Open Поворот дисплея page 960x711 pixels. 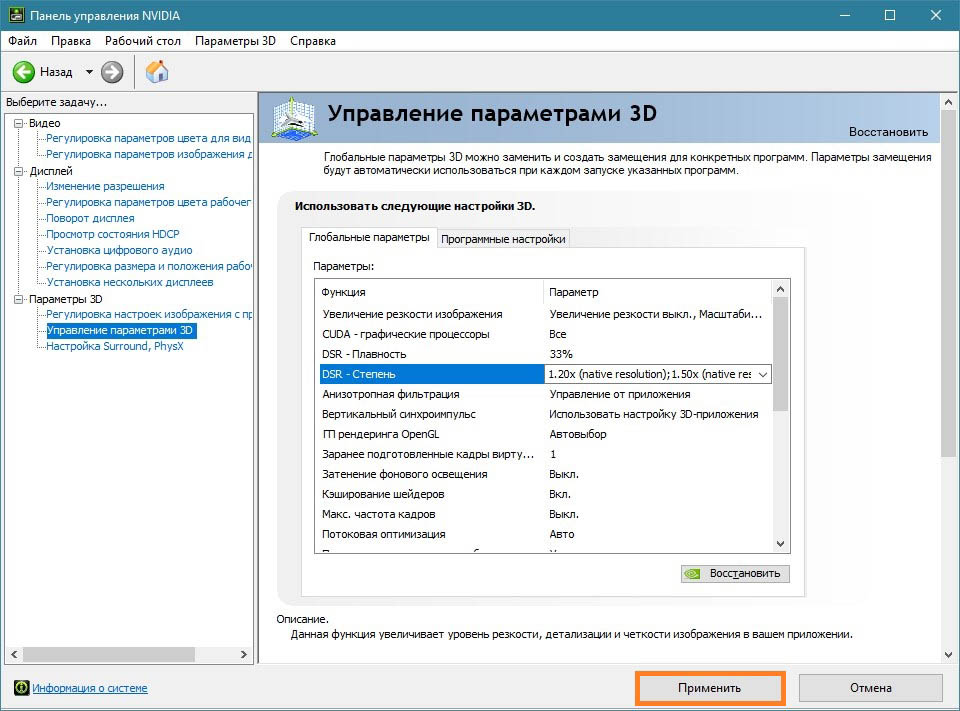click(x=90, y=218)
